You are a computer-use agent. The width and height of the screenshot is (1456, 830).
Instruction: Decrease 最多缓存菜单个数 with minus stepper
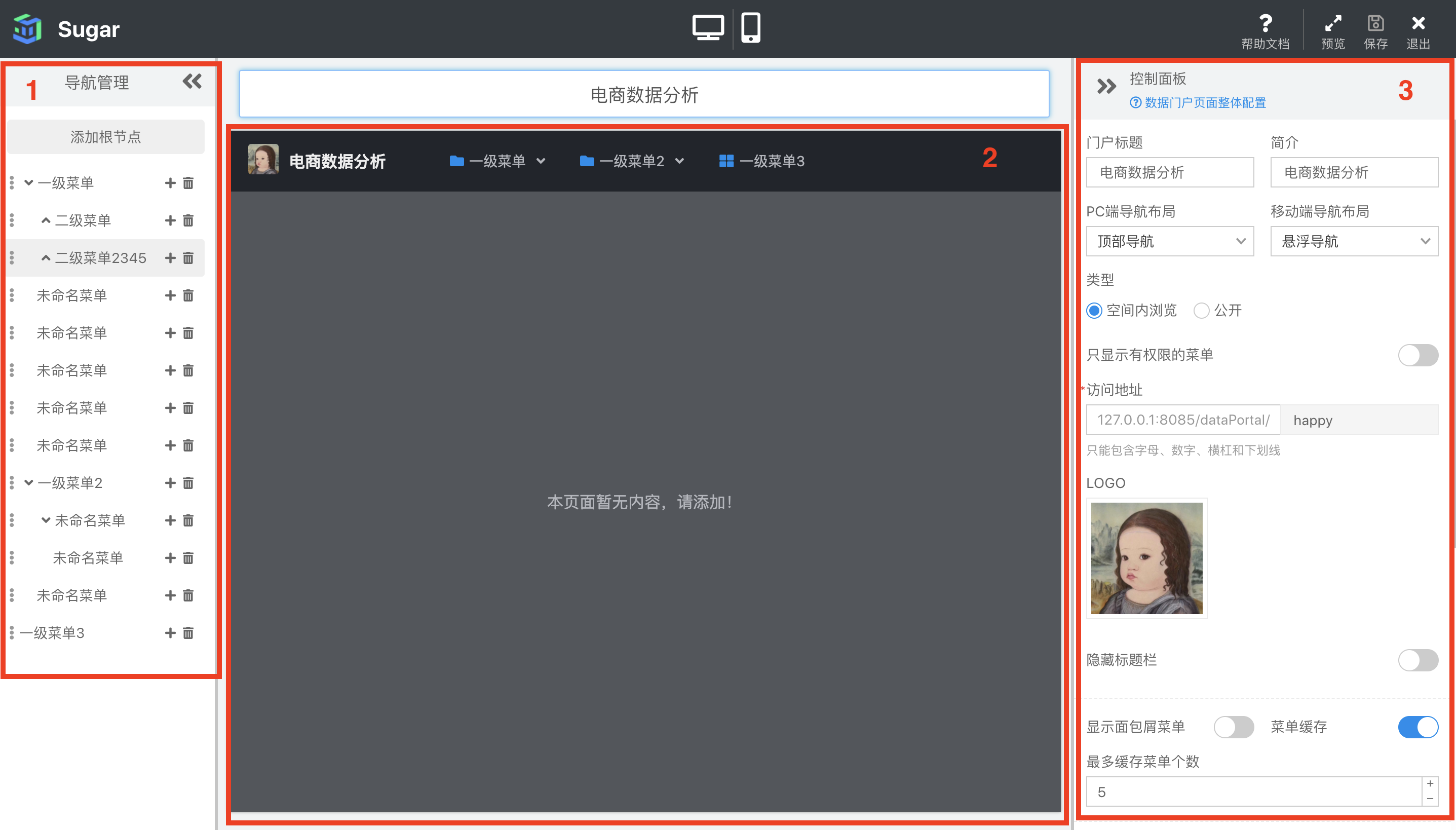1430,799
